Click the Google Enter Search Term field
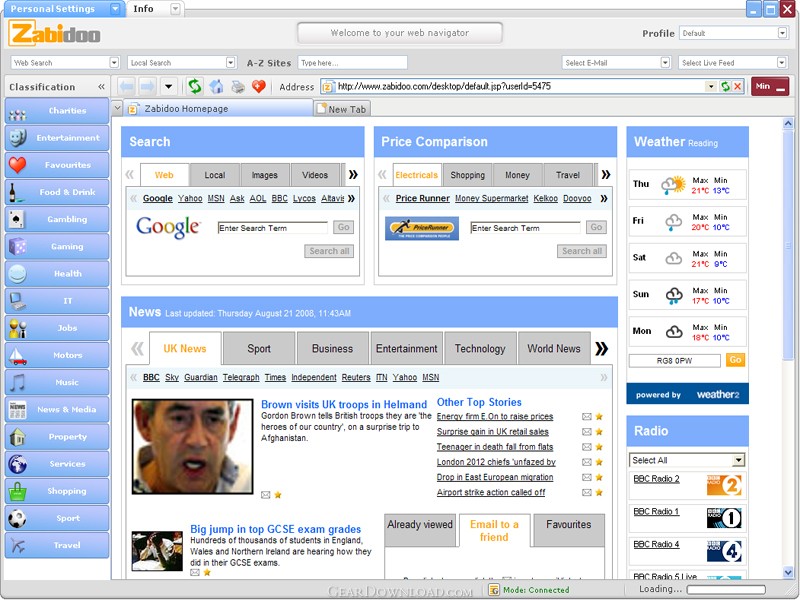Screen dimensions: 800x600 point(272,228)
